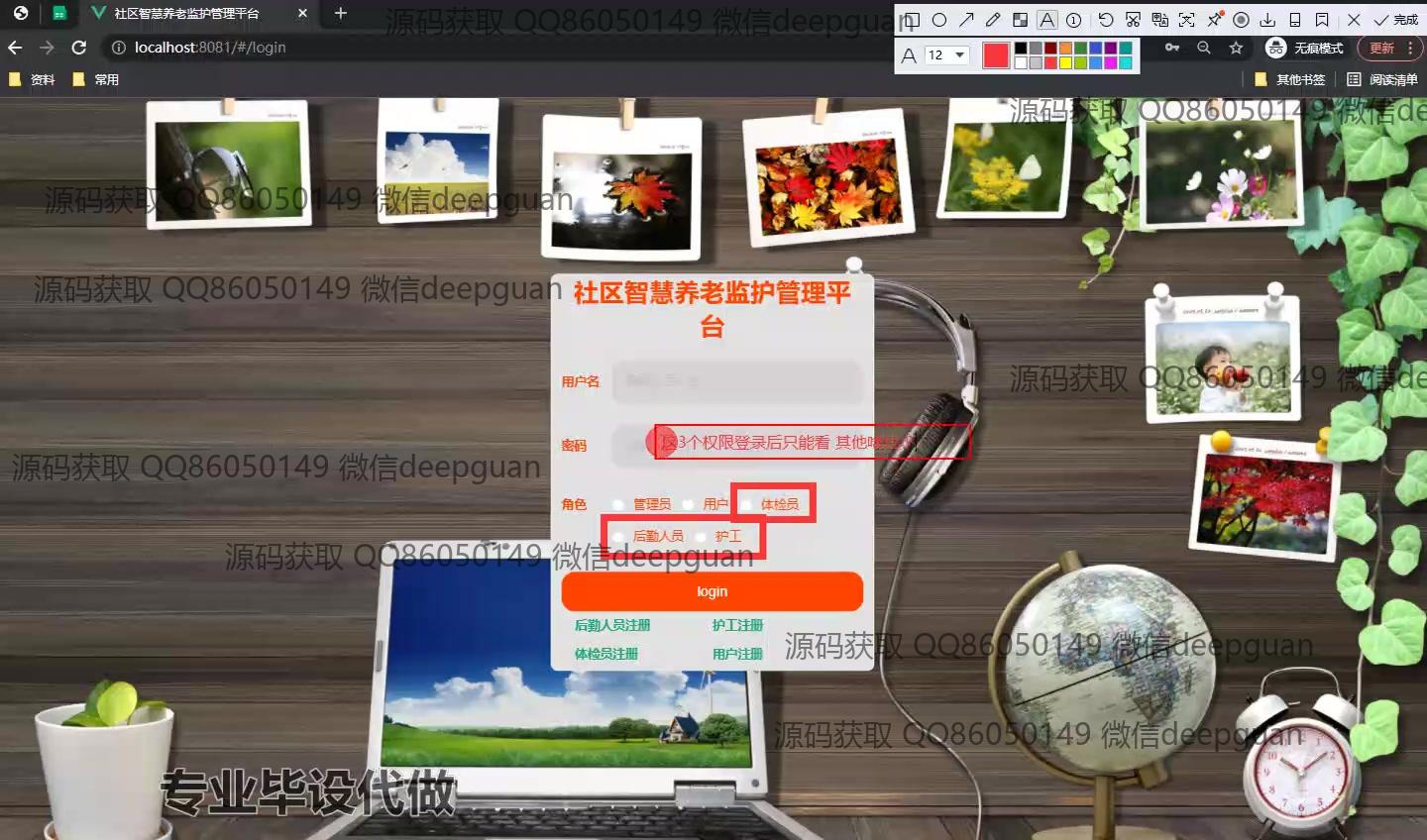The image size is (1427, 840).
Task: Select the numbered marker tool
Action: click(x=1073, y=20)
